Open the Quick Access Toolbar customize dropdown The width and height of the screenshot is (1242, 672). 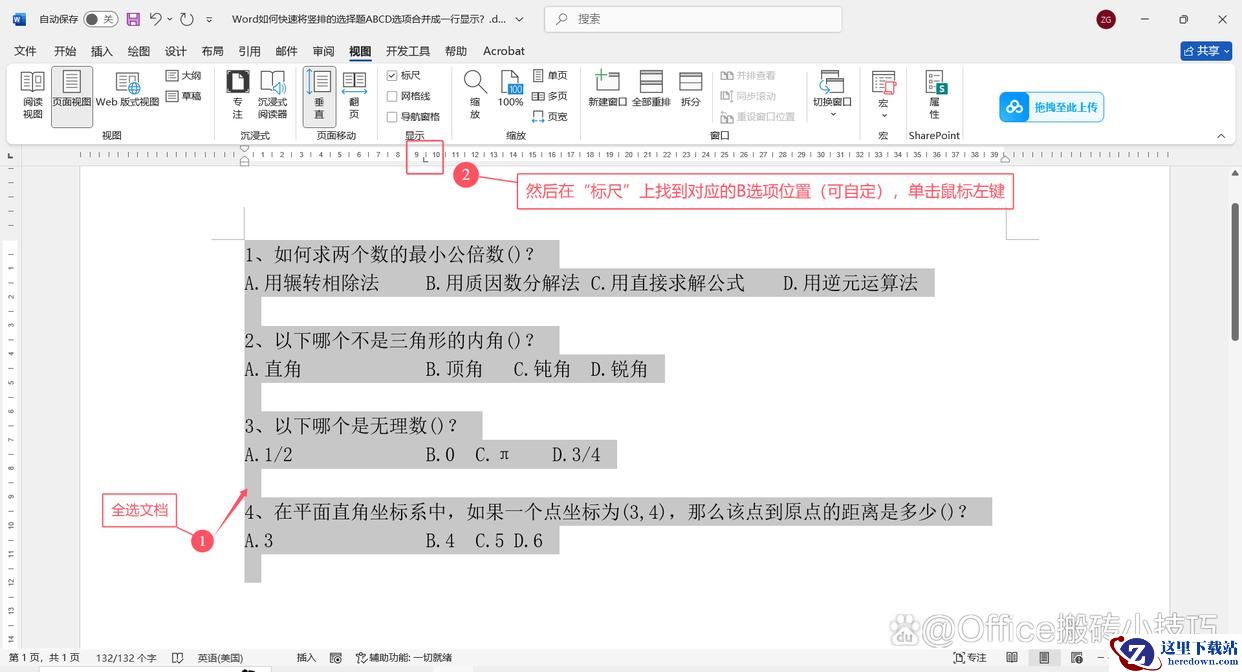(209, 19)
